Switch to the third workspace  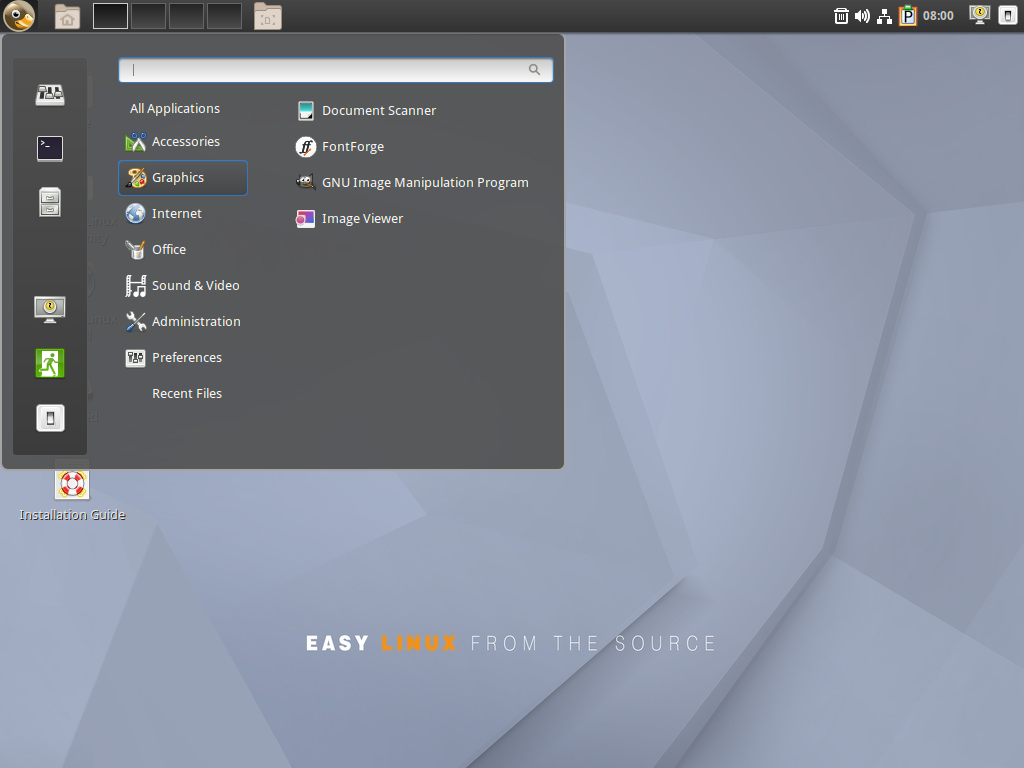(186, 16)
